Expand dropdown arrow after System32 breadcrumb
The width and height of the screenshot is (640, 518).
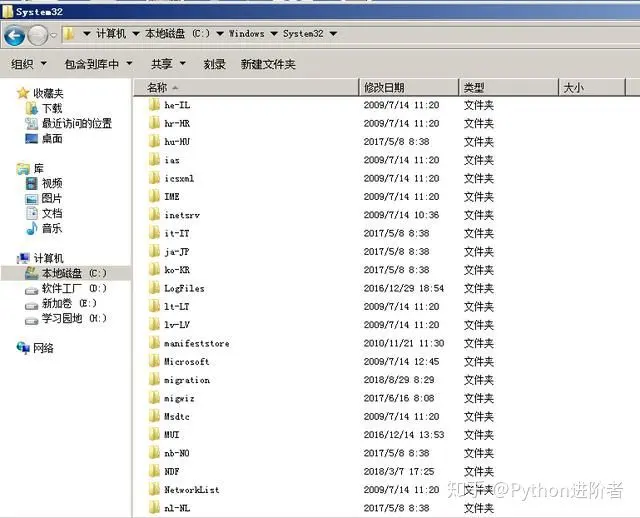pyautogui.click(x=333, y=33)
